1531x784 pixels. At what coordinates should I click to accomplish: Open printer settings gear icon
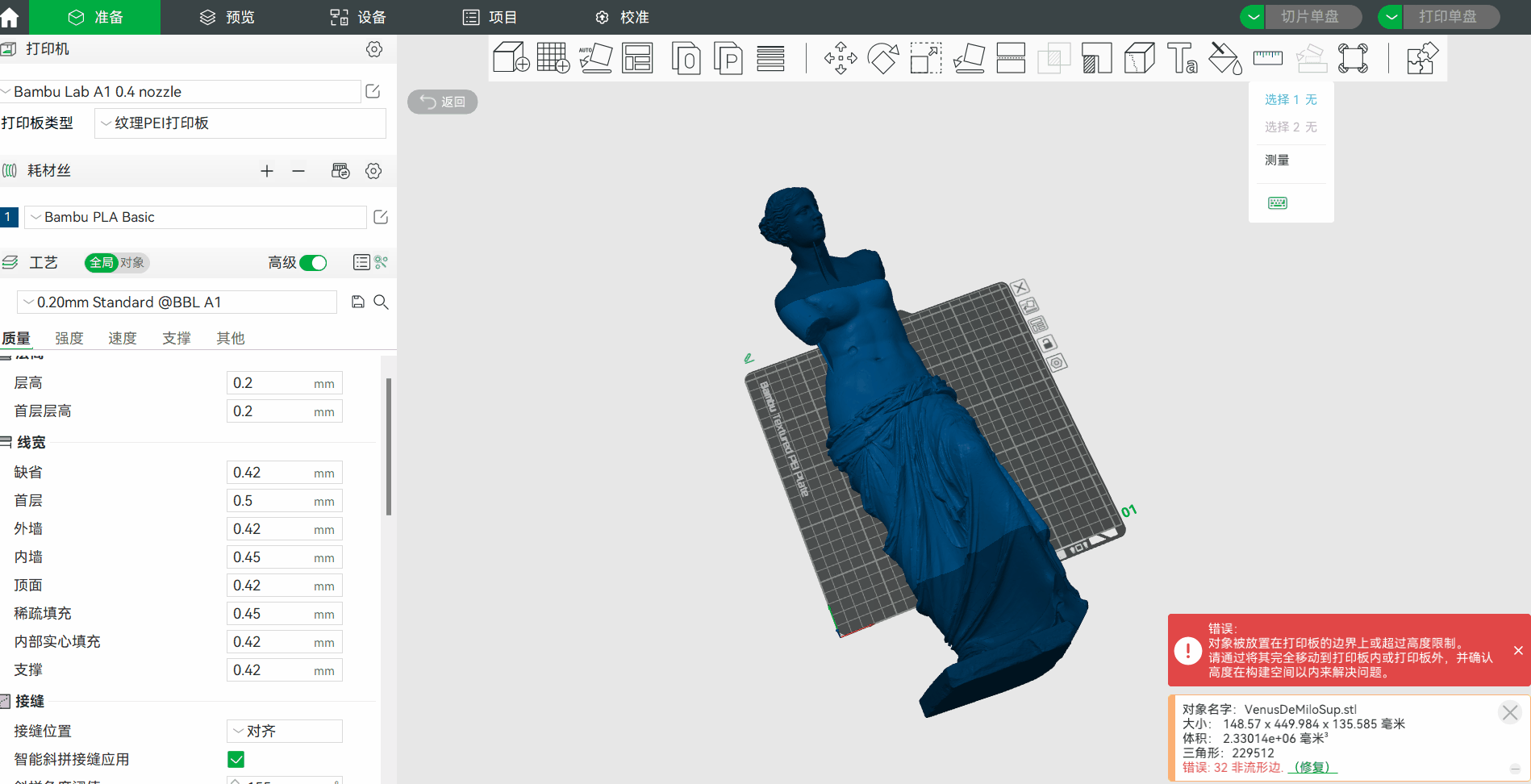coord(374,49)
